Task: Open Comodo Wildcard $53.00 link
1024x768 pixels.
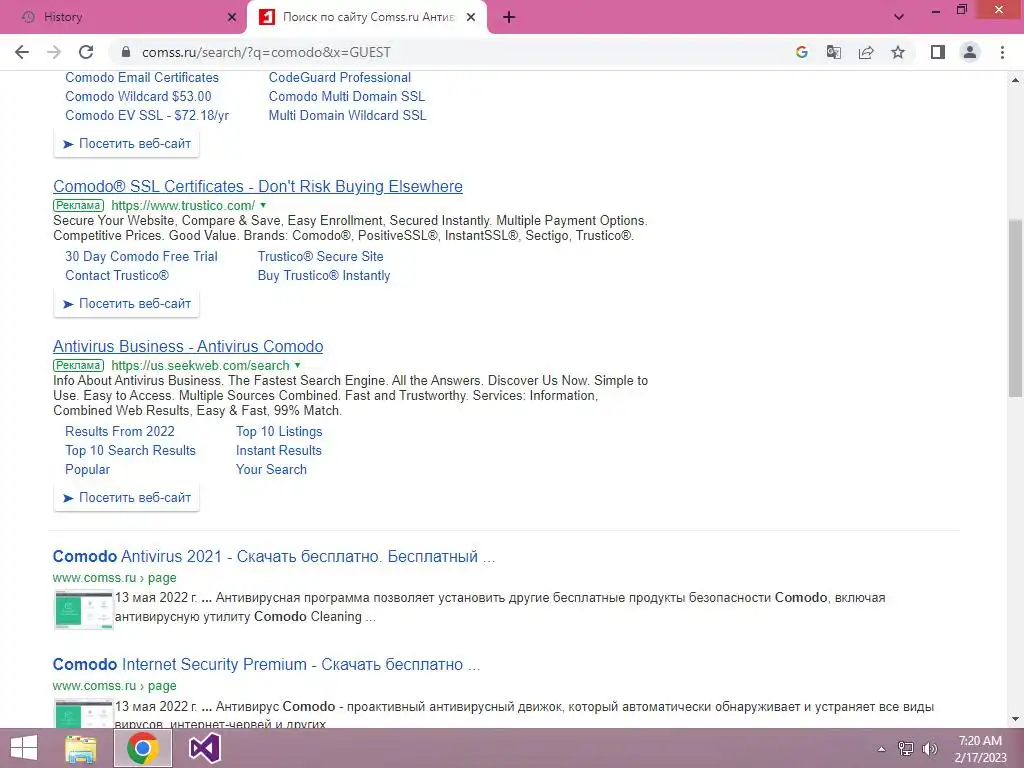Action: point(138,97)
